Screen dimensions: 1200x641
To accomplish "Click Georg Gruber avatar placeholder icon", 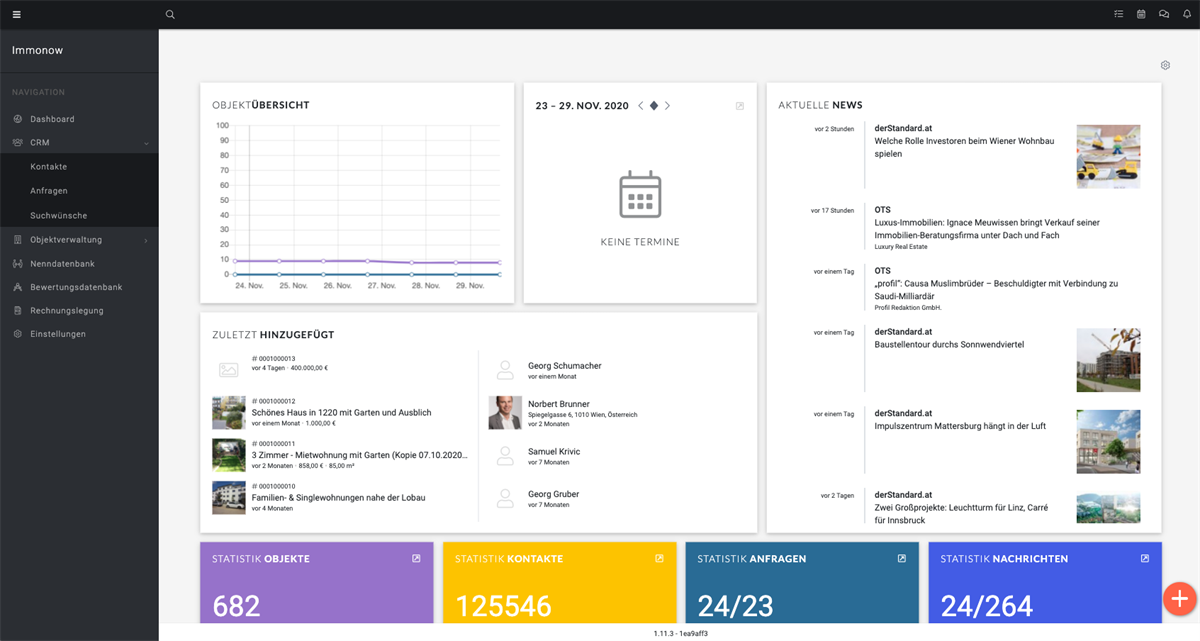I will point(505,498).
